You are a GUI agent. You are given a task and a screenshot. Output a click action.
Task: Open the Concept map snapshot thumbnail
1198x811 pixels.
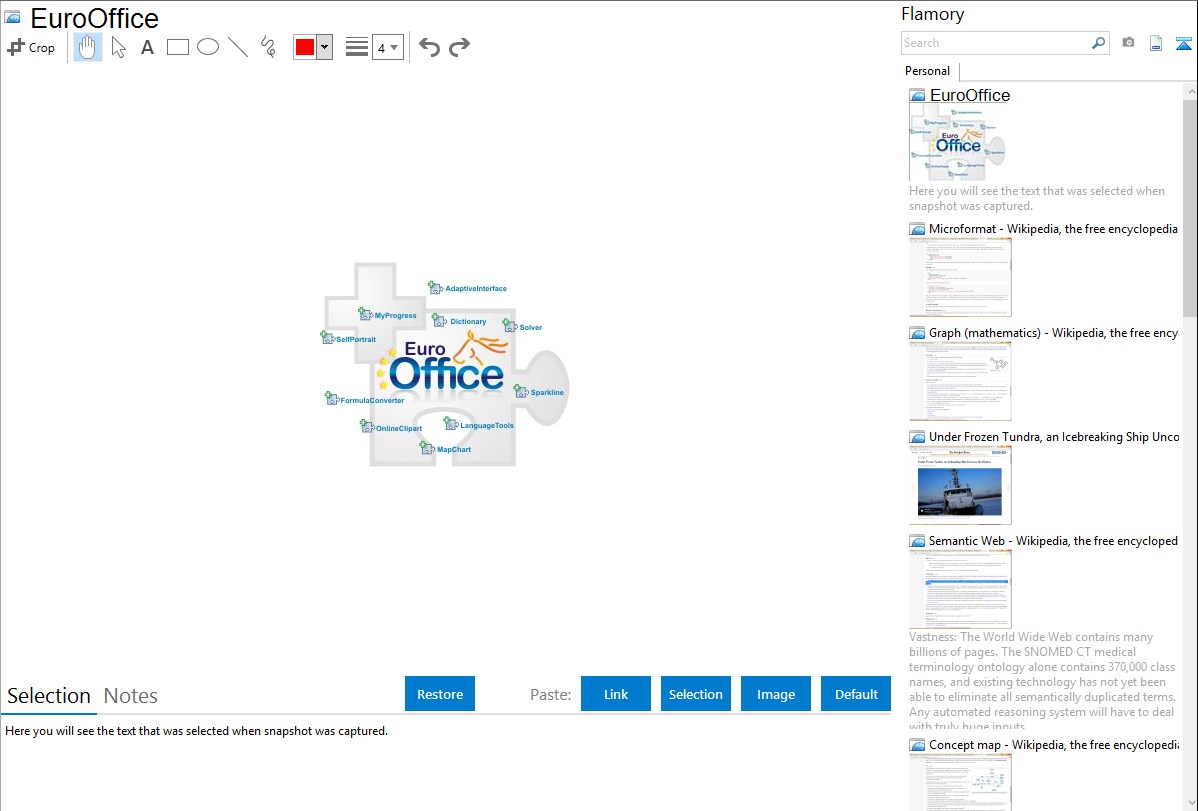pos(960,782)
